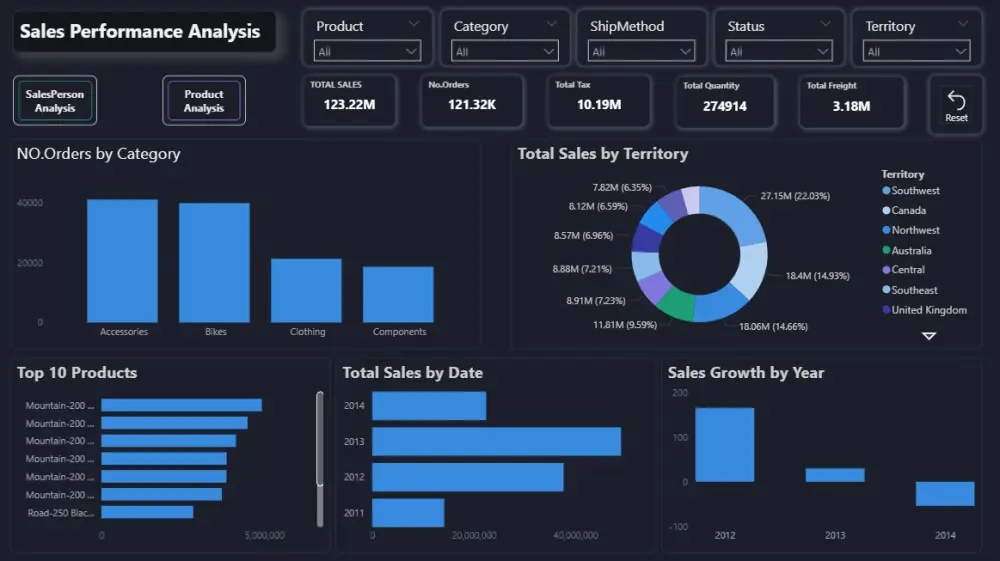Click the 18.4M (14.93%) data label
The image size is (1000, 561).
coord(818,275)
